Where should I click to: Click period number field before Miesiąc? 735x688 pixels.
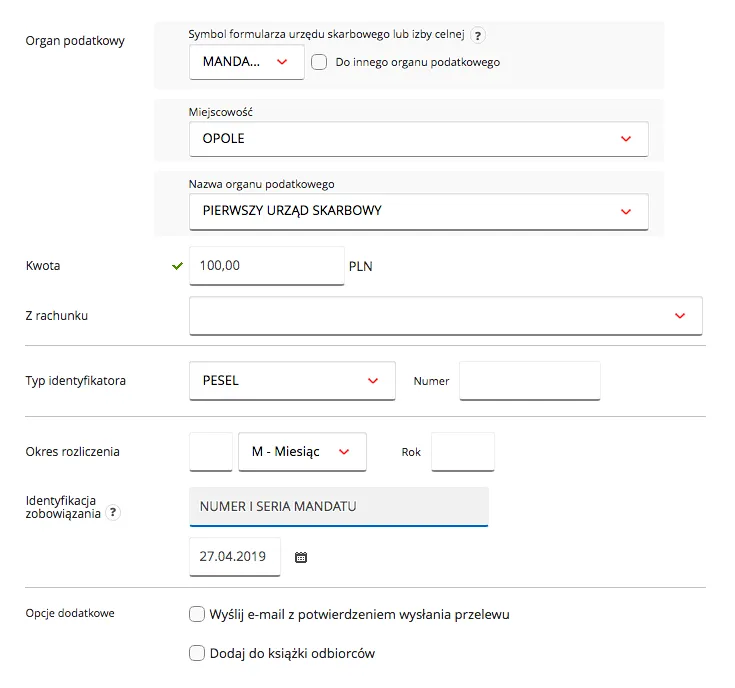[x=211, y=452]
